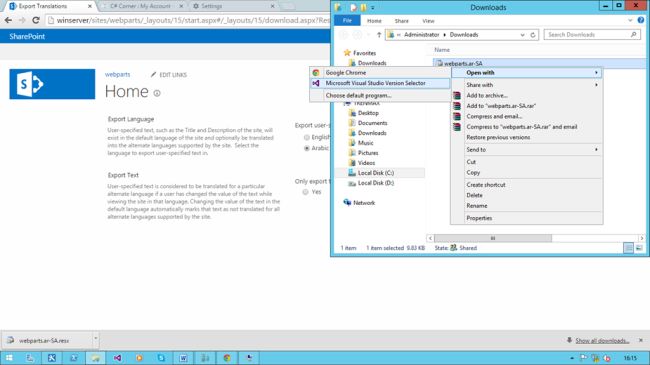Select the webparts.ar-SA file row
The height and width of the screenshot is (365, 650).
tap(539, 63)
